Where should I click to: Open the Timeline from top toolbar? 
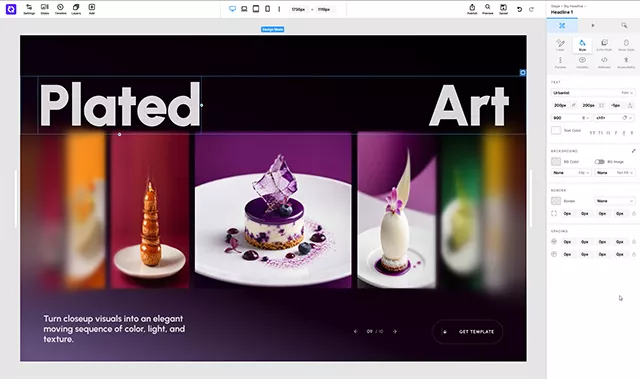point(60,9)
